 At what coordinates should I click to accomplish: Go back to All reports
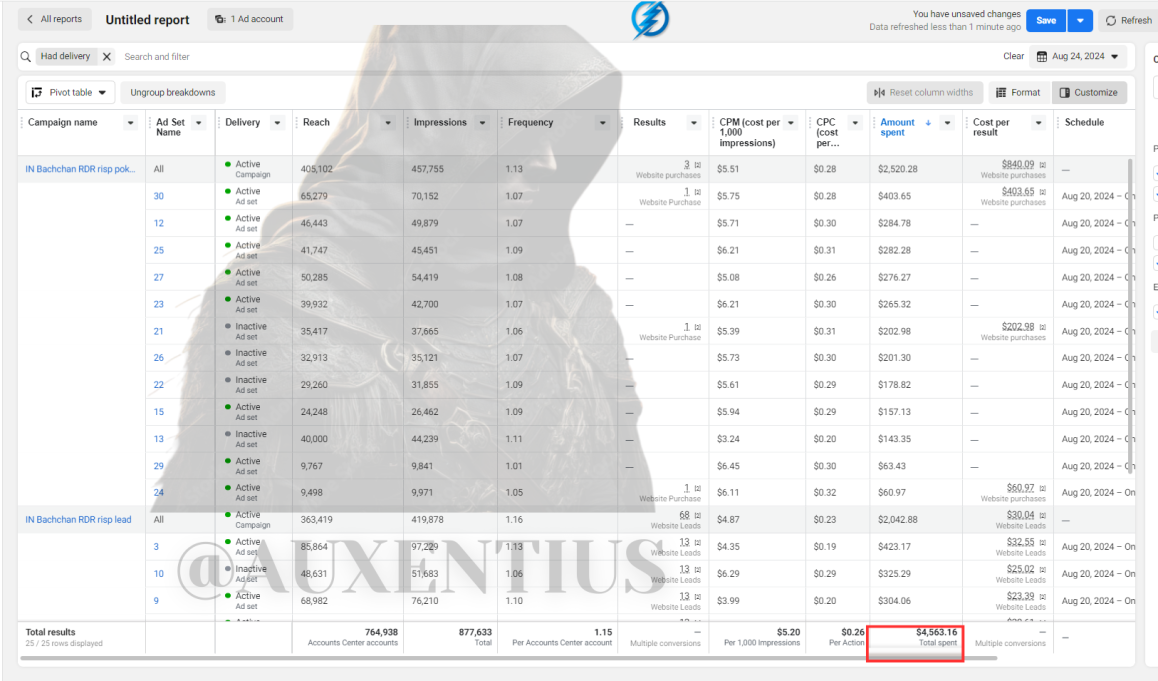(x=55, y=19)
